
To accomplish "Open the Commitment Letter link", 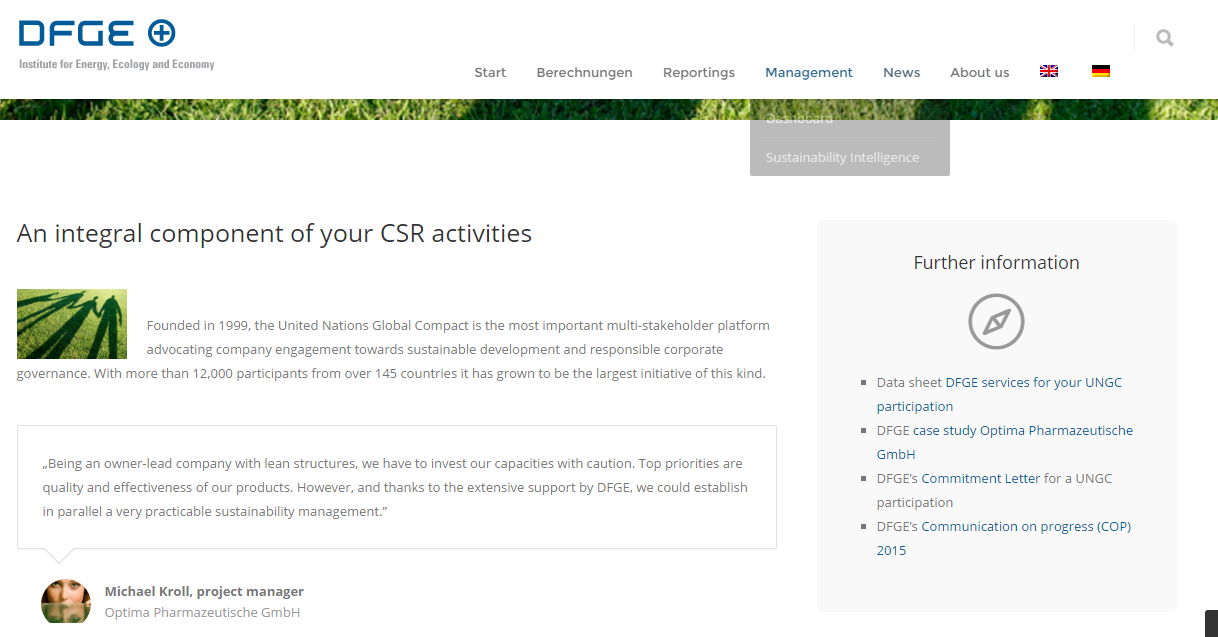I will pos(980,478).
